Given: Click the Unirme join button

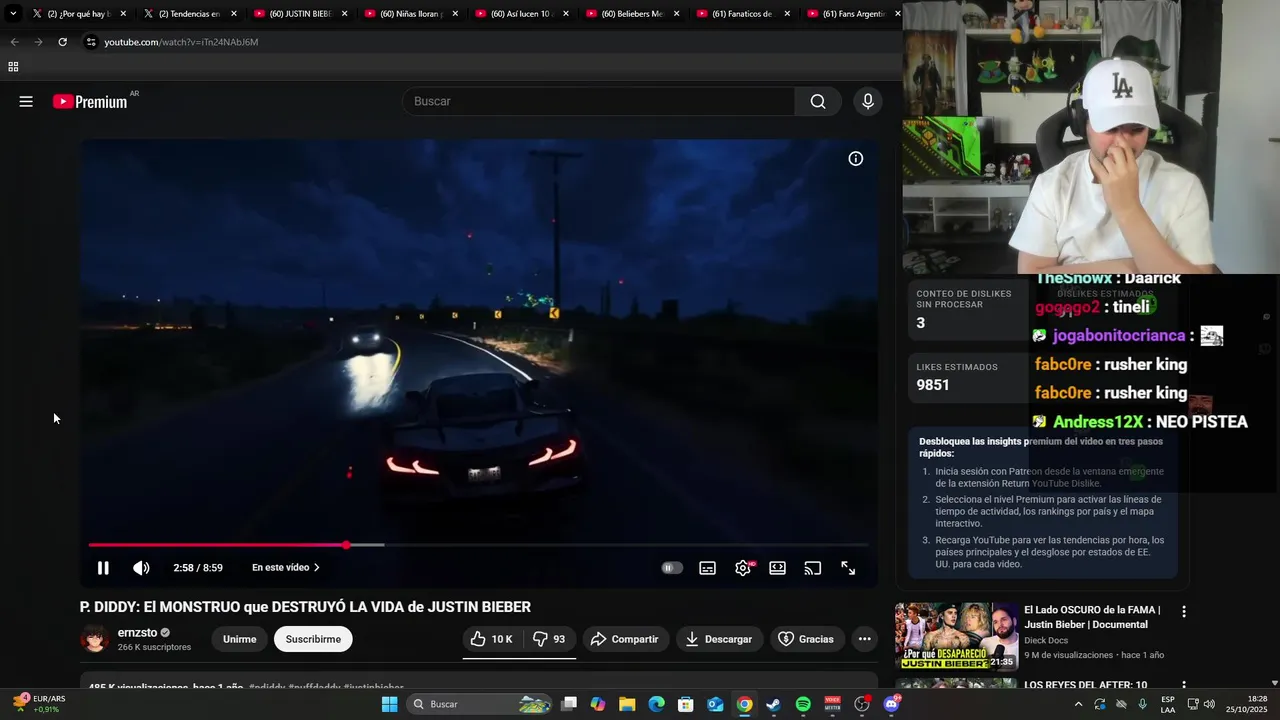Looking at the screenshot, I should pyautogui.click(x=240, y=639).
